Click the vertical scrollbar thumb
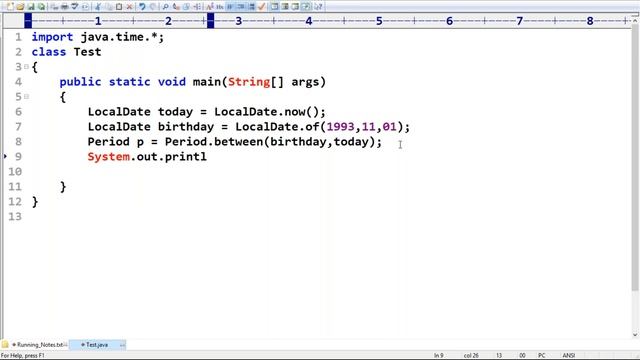 pos(635,157)
